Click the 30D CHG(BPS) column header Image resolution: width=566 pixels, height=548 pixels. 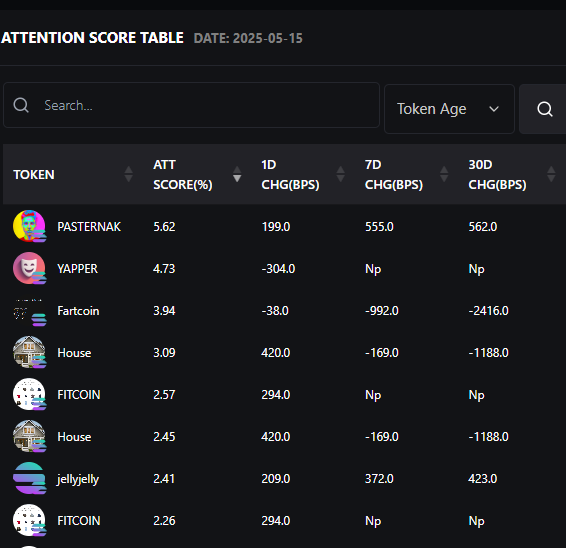click(x=497, y=174)
